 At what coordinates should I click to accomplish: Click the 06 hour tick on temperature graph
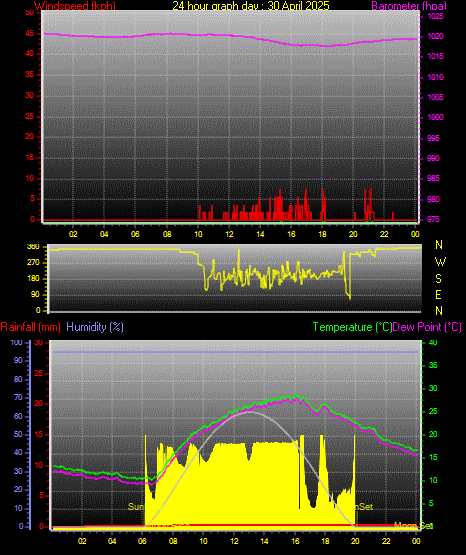142,541
